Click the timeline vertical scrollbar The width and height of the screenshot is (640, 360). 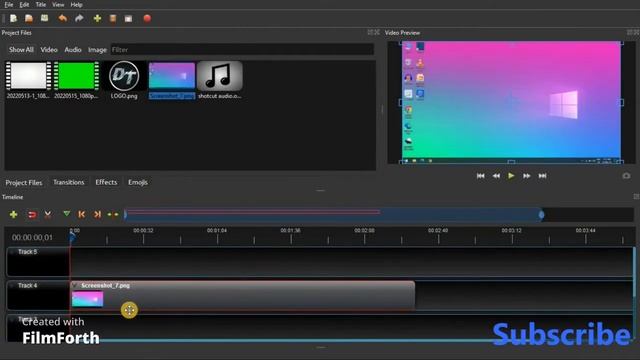click(634, 272)
